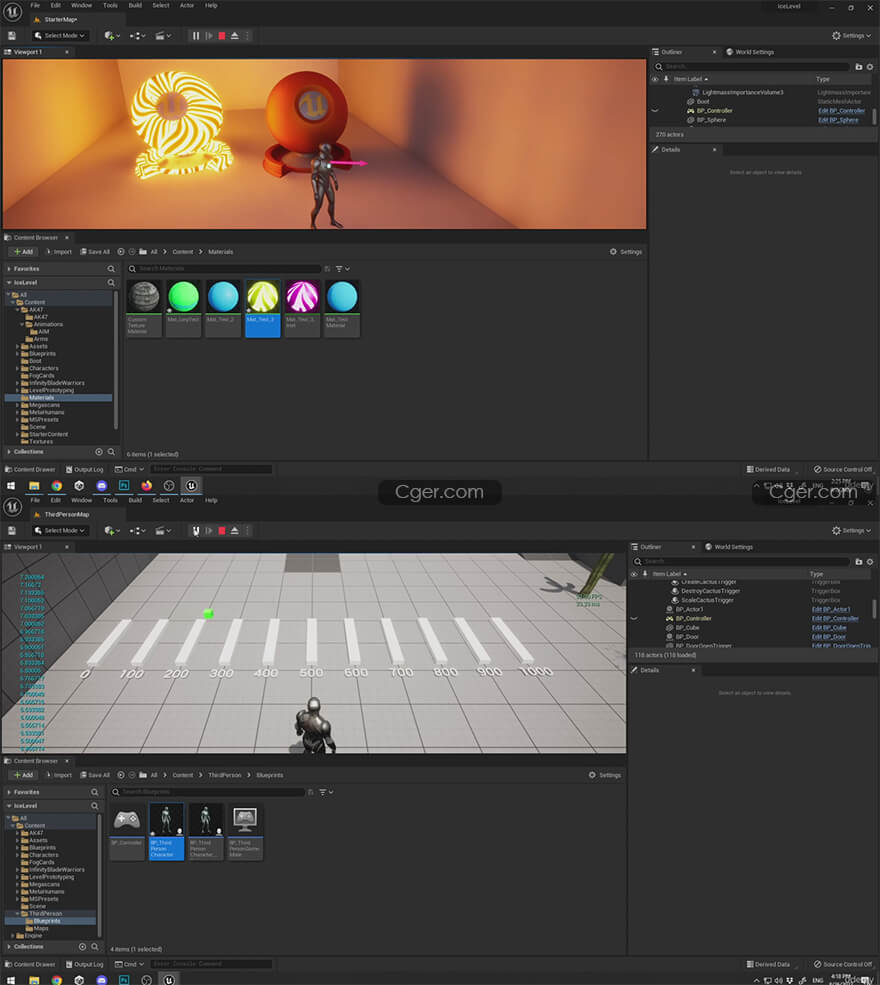This screenshot has height=985, width=880.
Task: Click save icon in StarterMap toolbar
Action: [11, 36]
